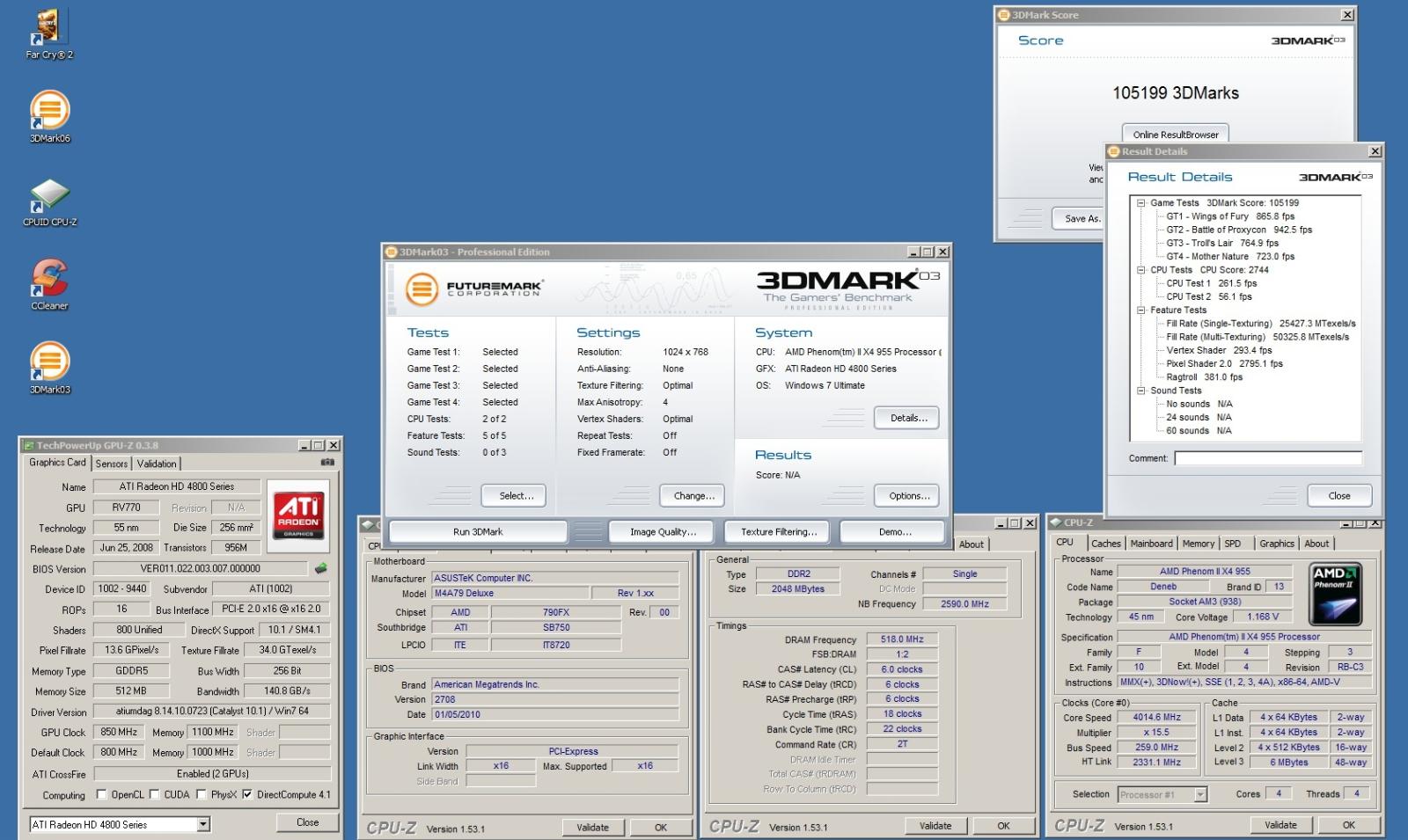This screenshot has height=840, width=1408.
Task: Open the GPU selection dropdown in GPU-Z
Action: pyautogui.click(x=203, y=824)
